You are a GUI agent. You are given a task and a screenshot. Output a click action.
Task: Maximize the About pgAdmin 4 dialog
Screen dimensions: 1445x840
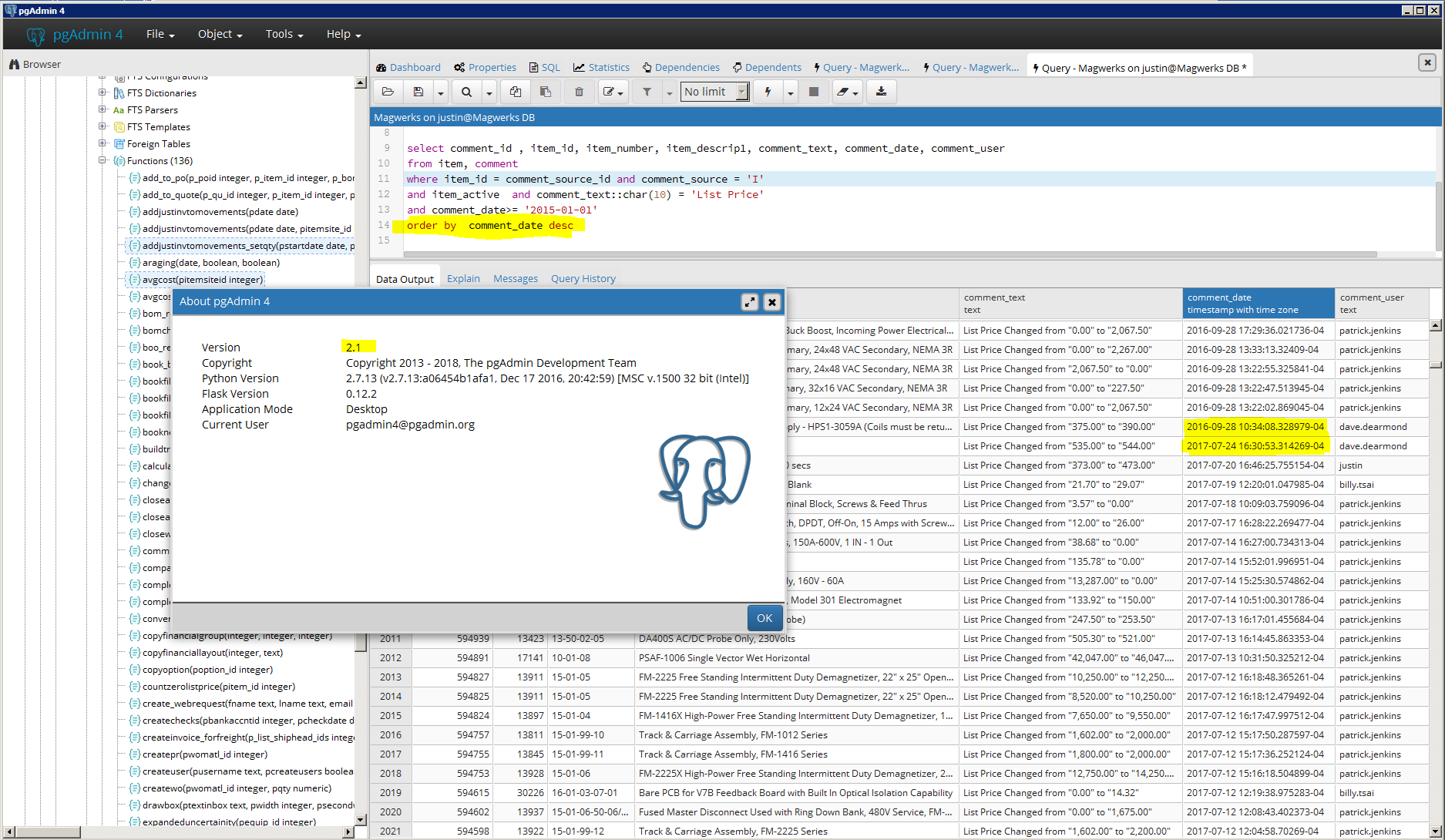[x=750, y=302]
